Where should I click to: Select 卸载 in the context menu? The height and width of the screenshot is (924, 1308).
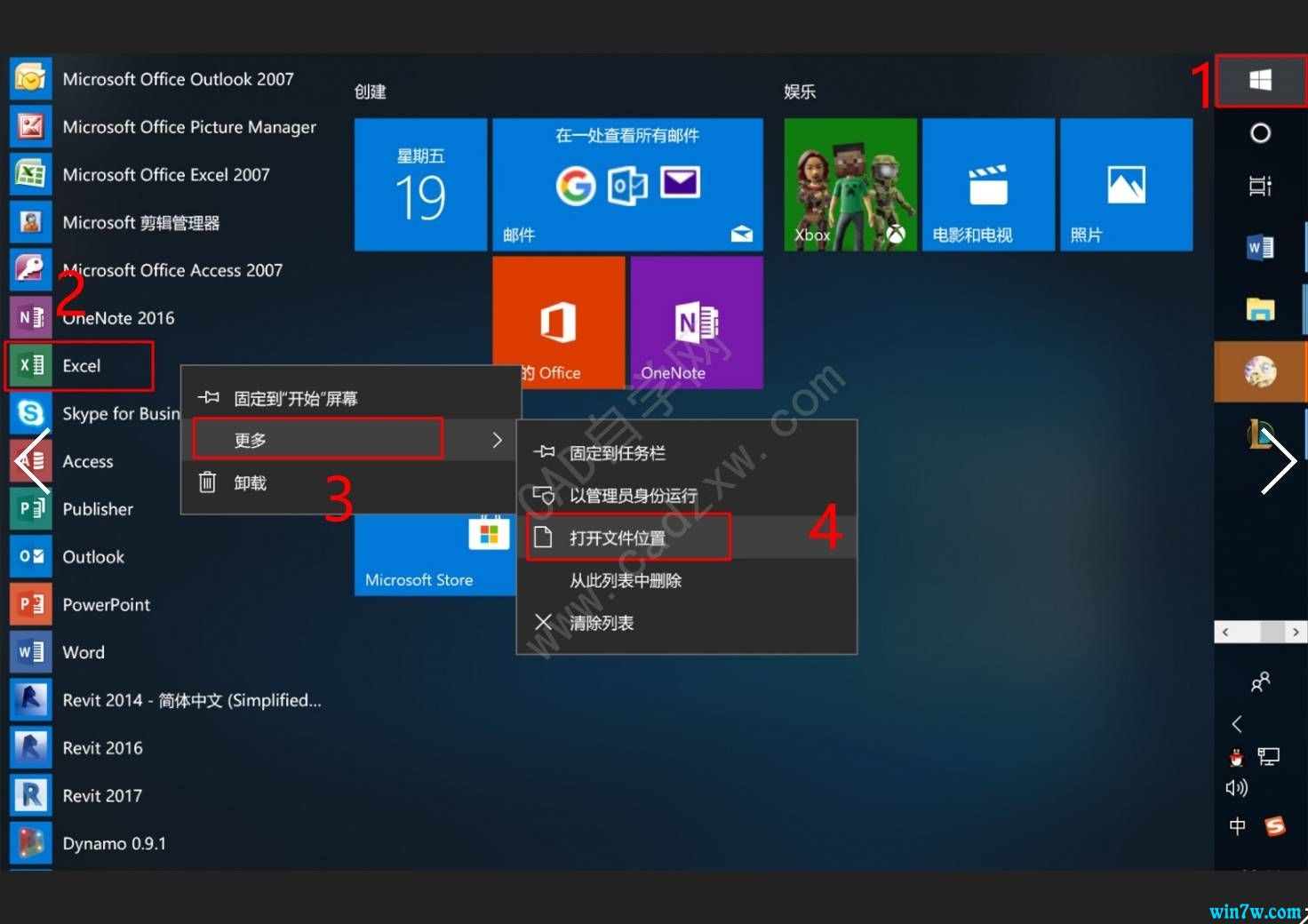pyautogui.click(x=350, y=482)
